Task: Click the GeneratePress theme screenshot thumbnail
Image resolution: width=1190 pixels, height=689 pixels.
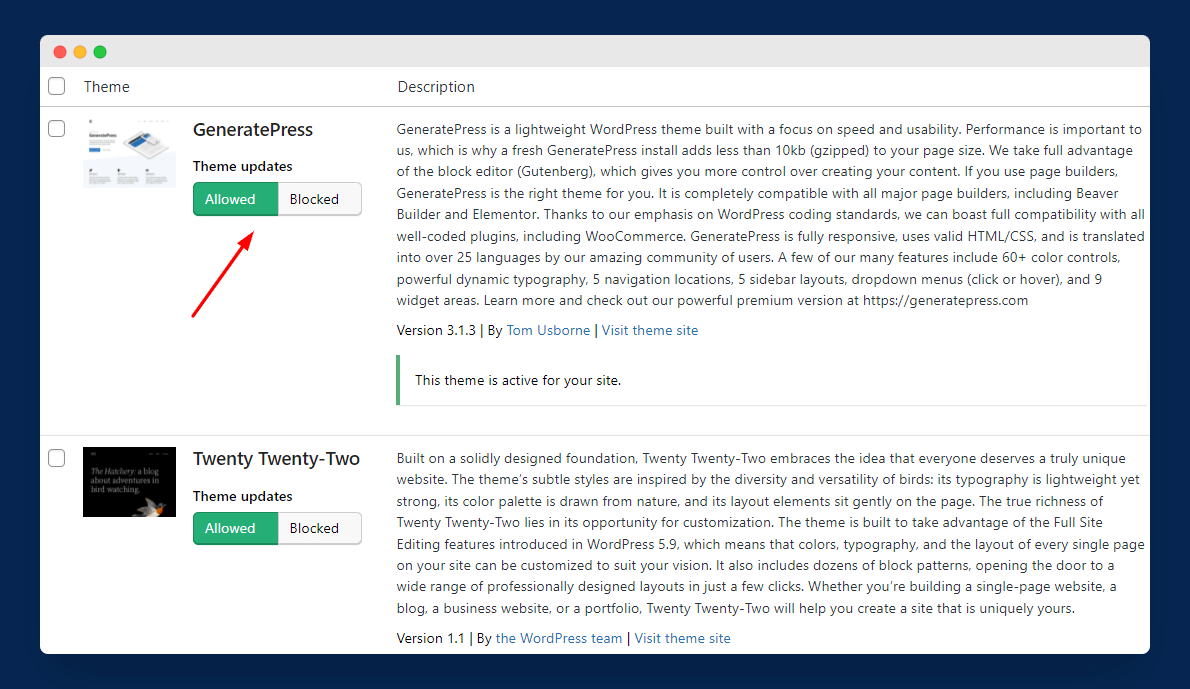Action: 129,153
